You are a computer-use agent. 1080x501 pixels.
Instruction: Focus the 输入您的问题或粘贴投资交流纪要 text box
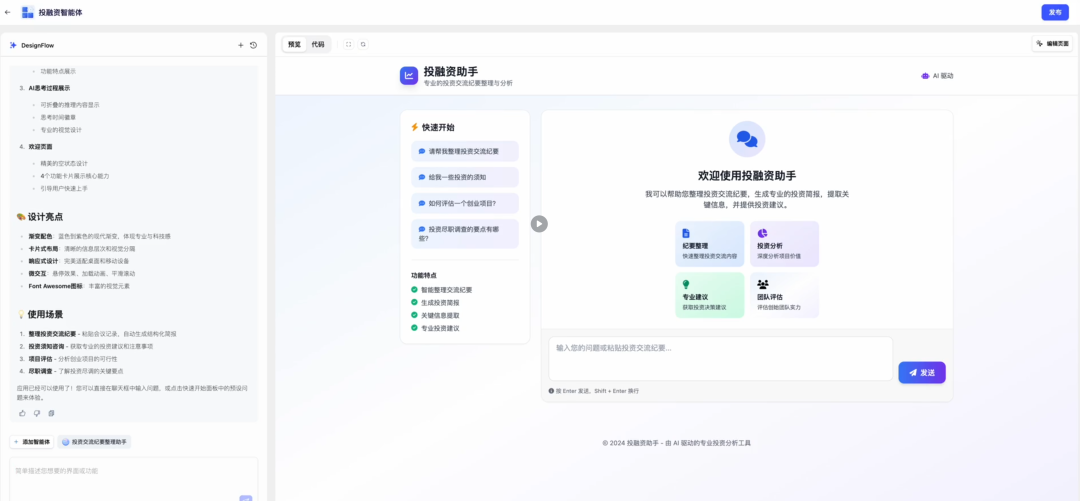(x=720, y=358)
